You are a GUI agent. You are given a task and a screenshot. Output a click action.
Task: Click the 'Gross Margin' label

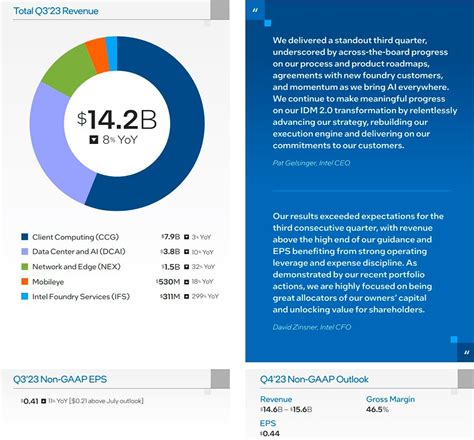click(x=390, y=399)
